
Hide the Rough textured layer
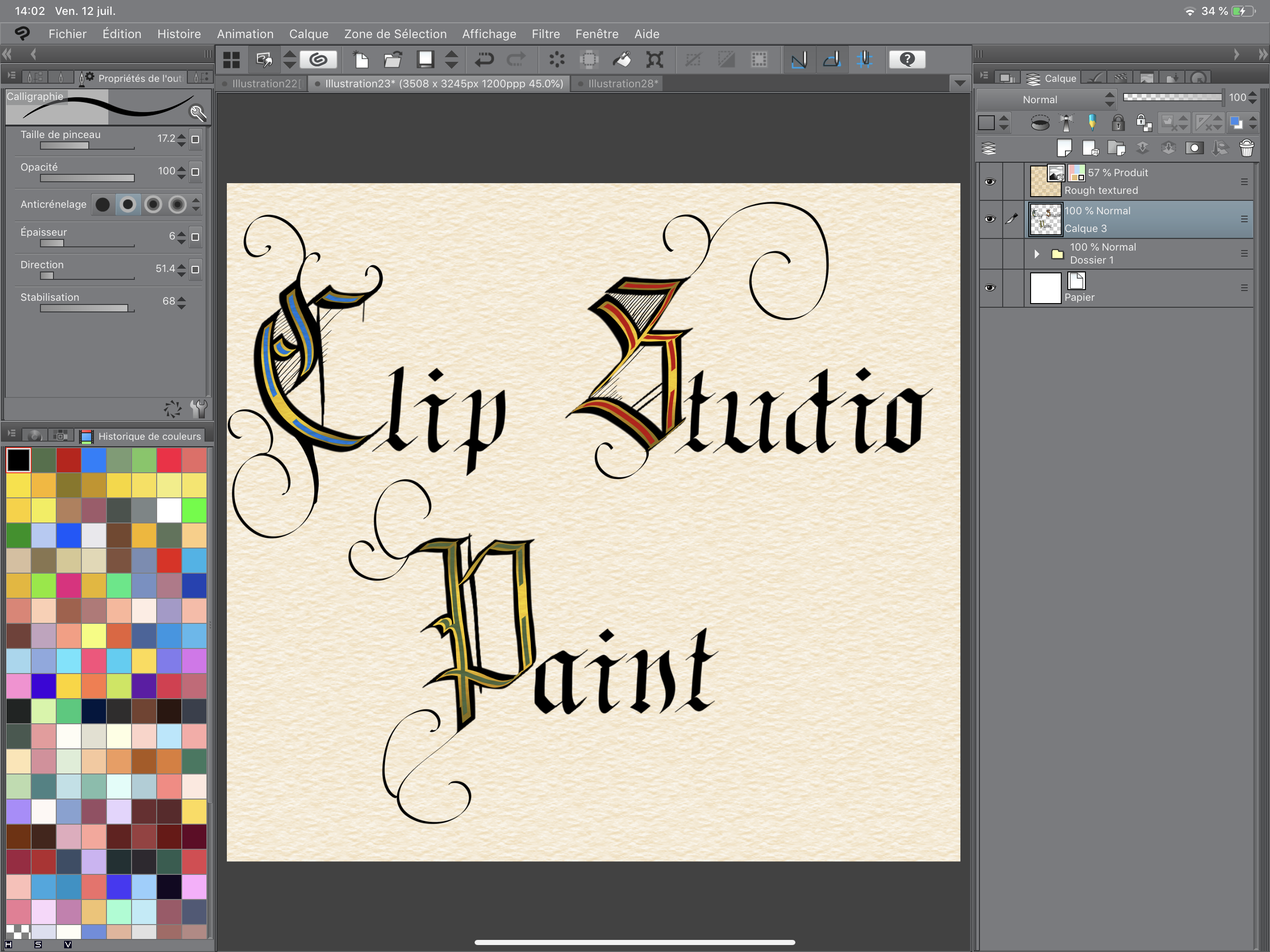990,181
